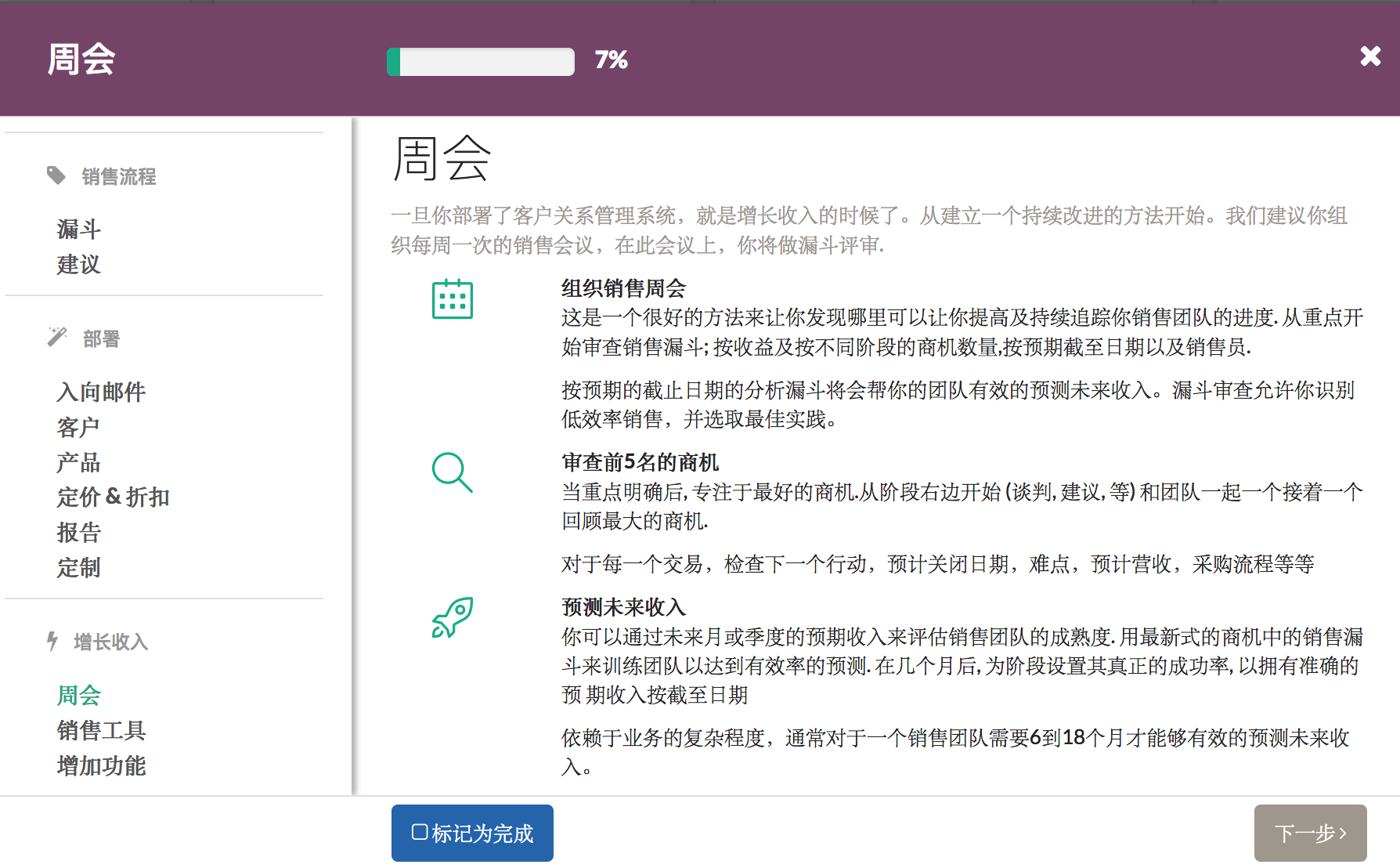The width and height of the screenshot is (1400, 868).
Task: Open 销售工具 under 增长收入
Action: click(101, 730)
